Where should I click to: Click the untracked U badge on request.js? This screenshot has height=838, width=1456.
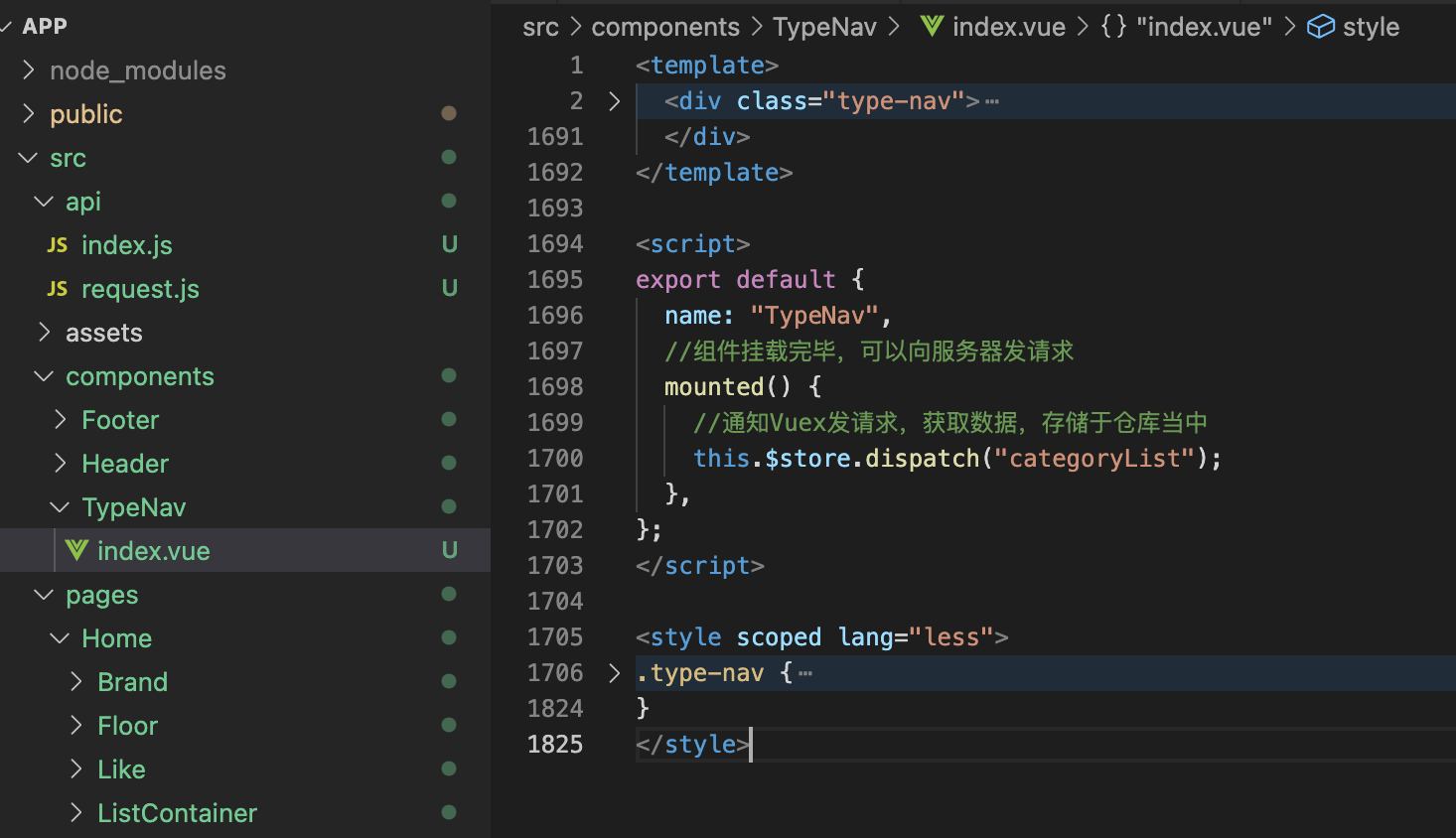click(450, 289)
